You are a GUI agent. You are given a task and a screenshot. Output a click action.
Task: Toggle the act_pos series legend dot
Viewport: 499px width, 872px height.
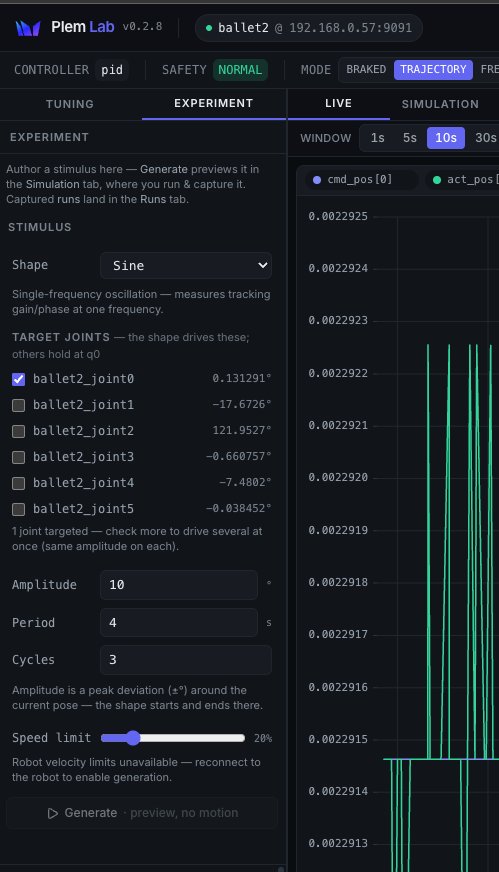[x=437, y=180]
